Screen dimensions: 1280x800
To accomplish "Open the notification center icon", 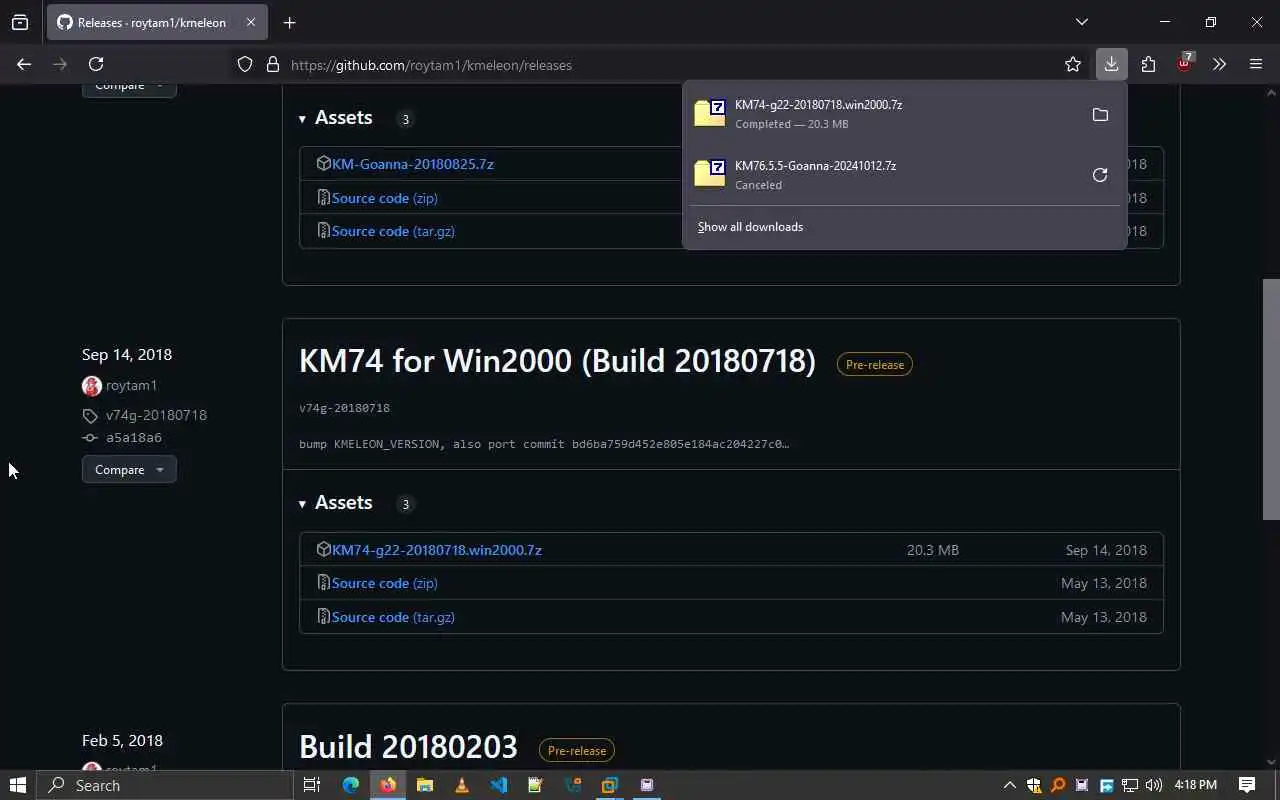I will tap(1247, 785).
